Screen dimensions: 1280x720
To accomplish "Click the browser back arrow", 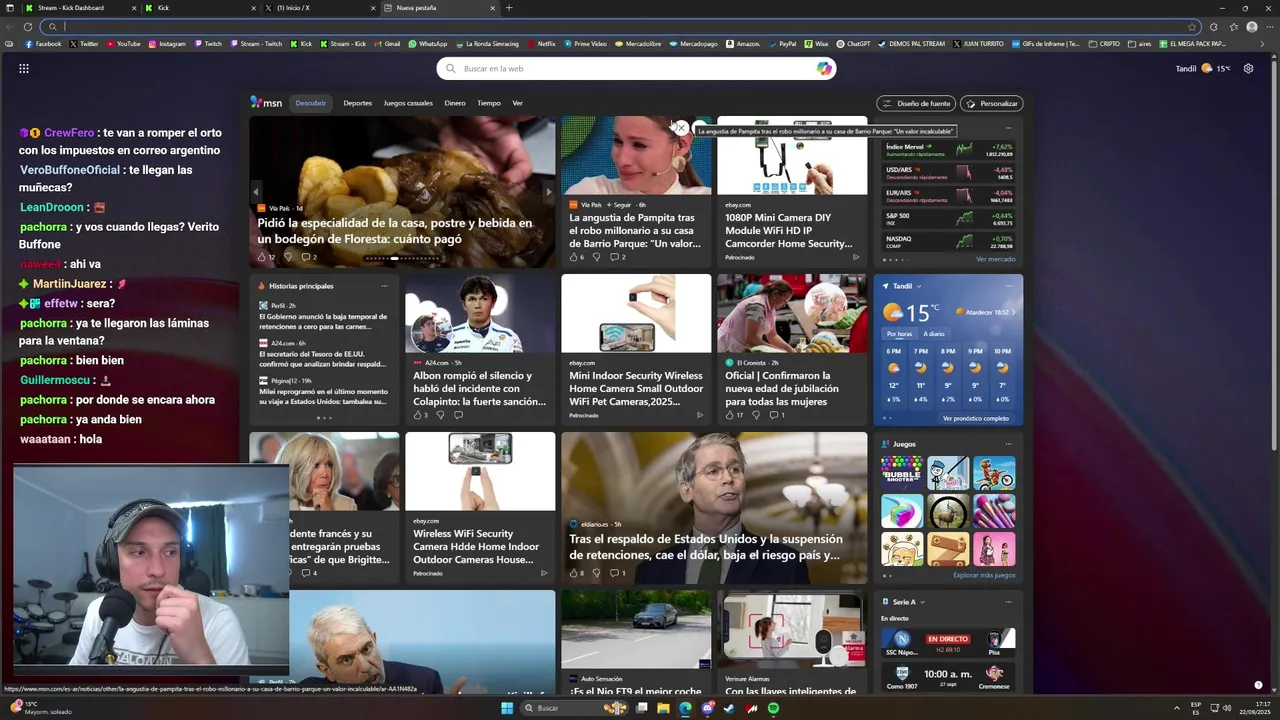I will [x=10, y=27].
